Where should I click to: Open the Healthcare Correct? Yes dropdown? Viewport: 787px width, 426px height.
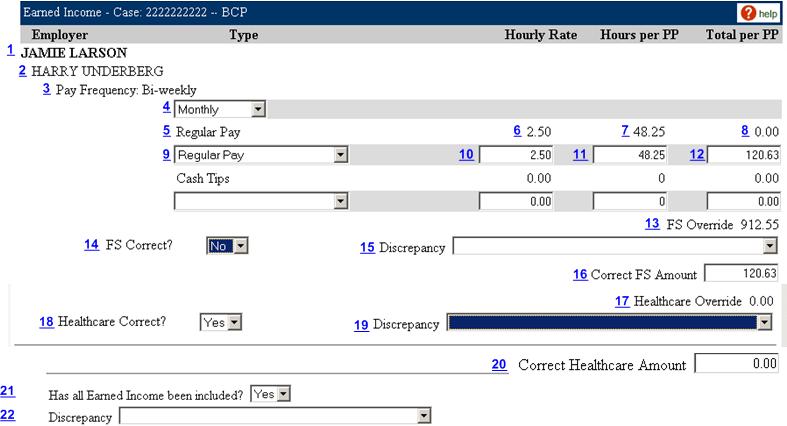click(x=223, y=322)
